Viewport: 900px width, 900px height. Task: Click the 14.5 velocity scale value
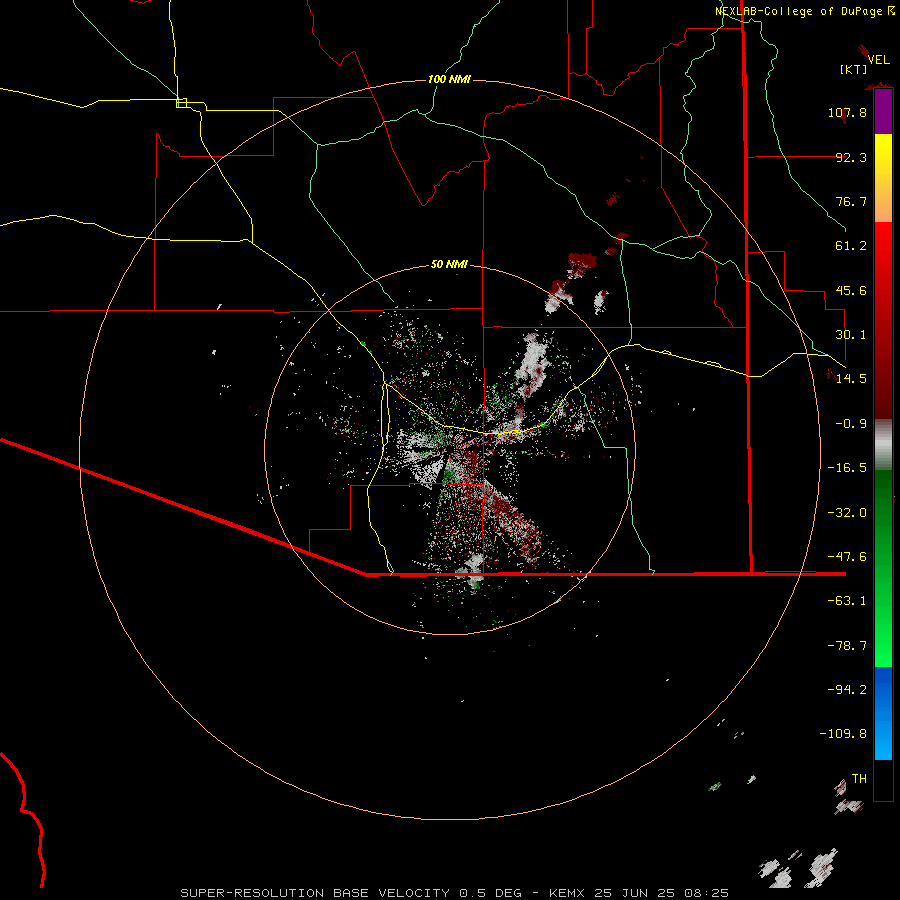[x=851, y=379]
